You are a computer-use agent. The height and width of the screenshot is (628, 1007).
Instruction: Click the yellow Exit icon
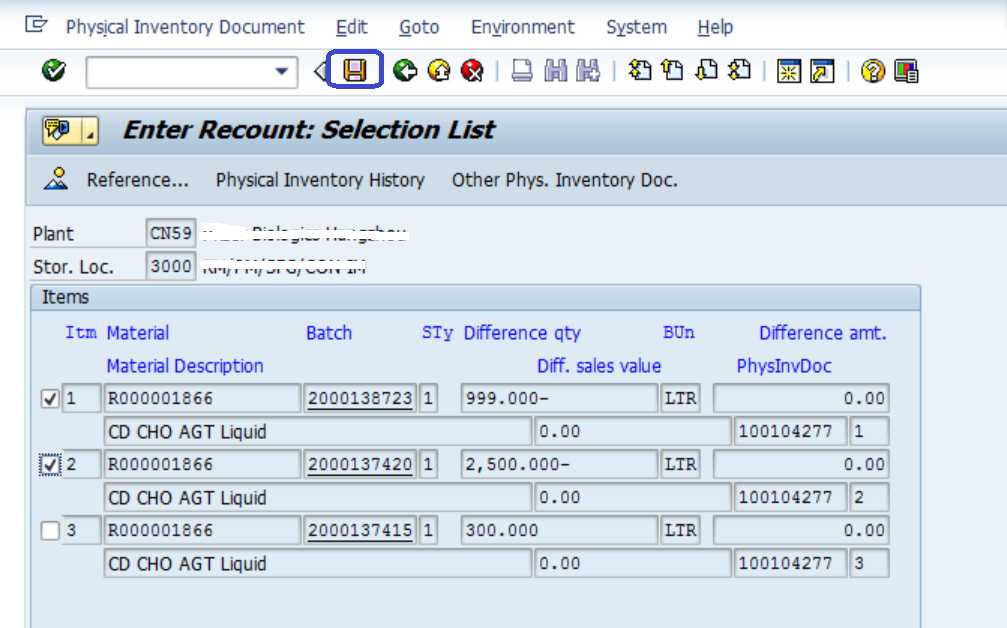tap(439, 71)
